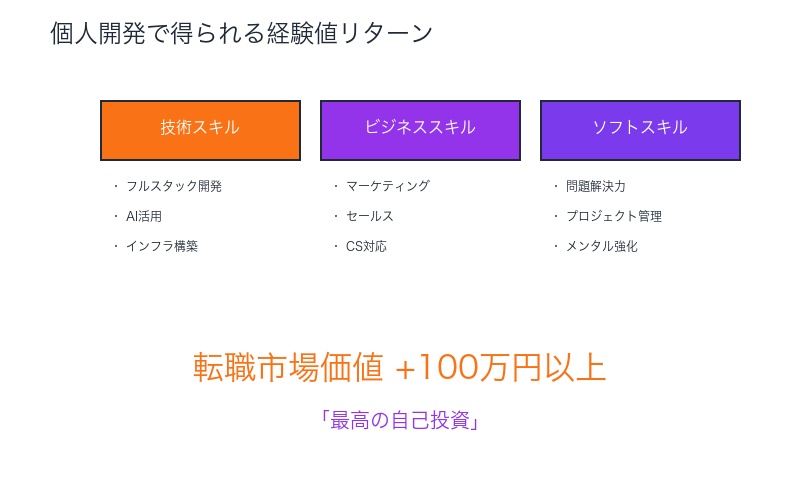Screen dimensions: 800x500
Task: Click the bullet dot before 問題解決力
Action: click(x=556, y=186)
